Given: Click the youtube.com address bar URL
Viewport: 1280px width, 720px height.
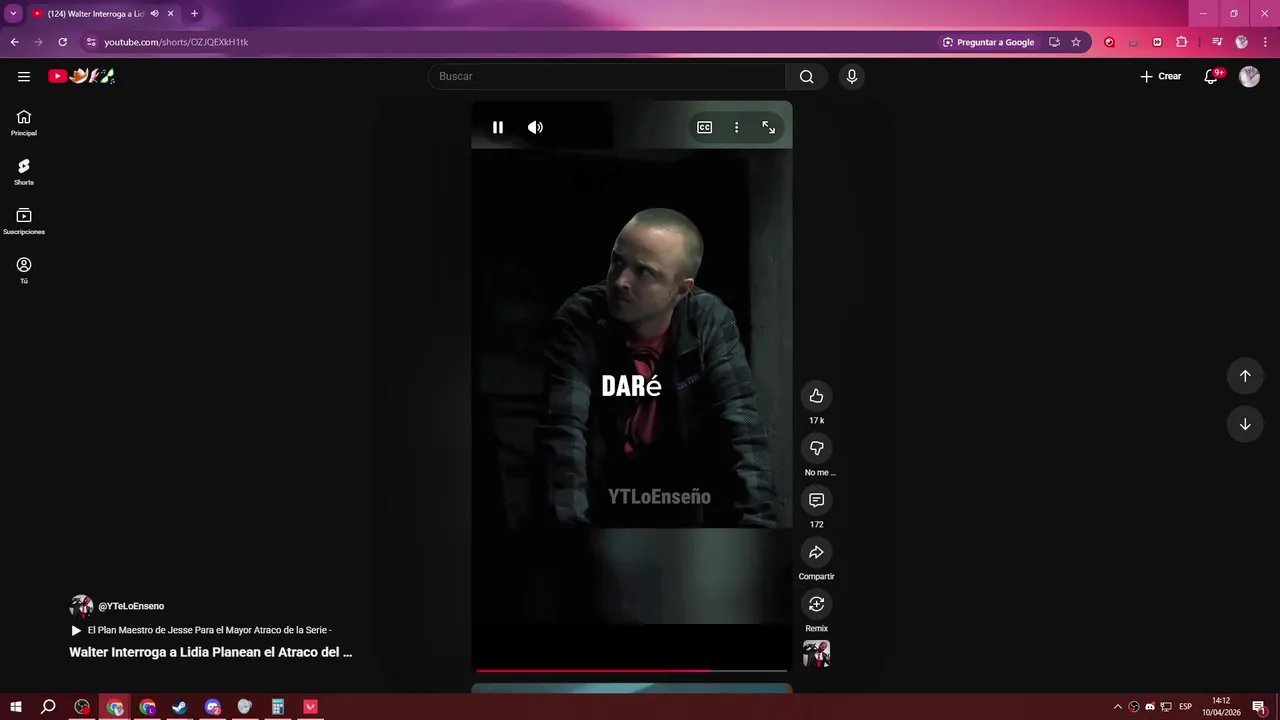Looking at the screenshot, I should point(176,42).
